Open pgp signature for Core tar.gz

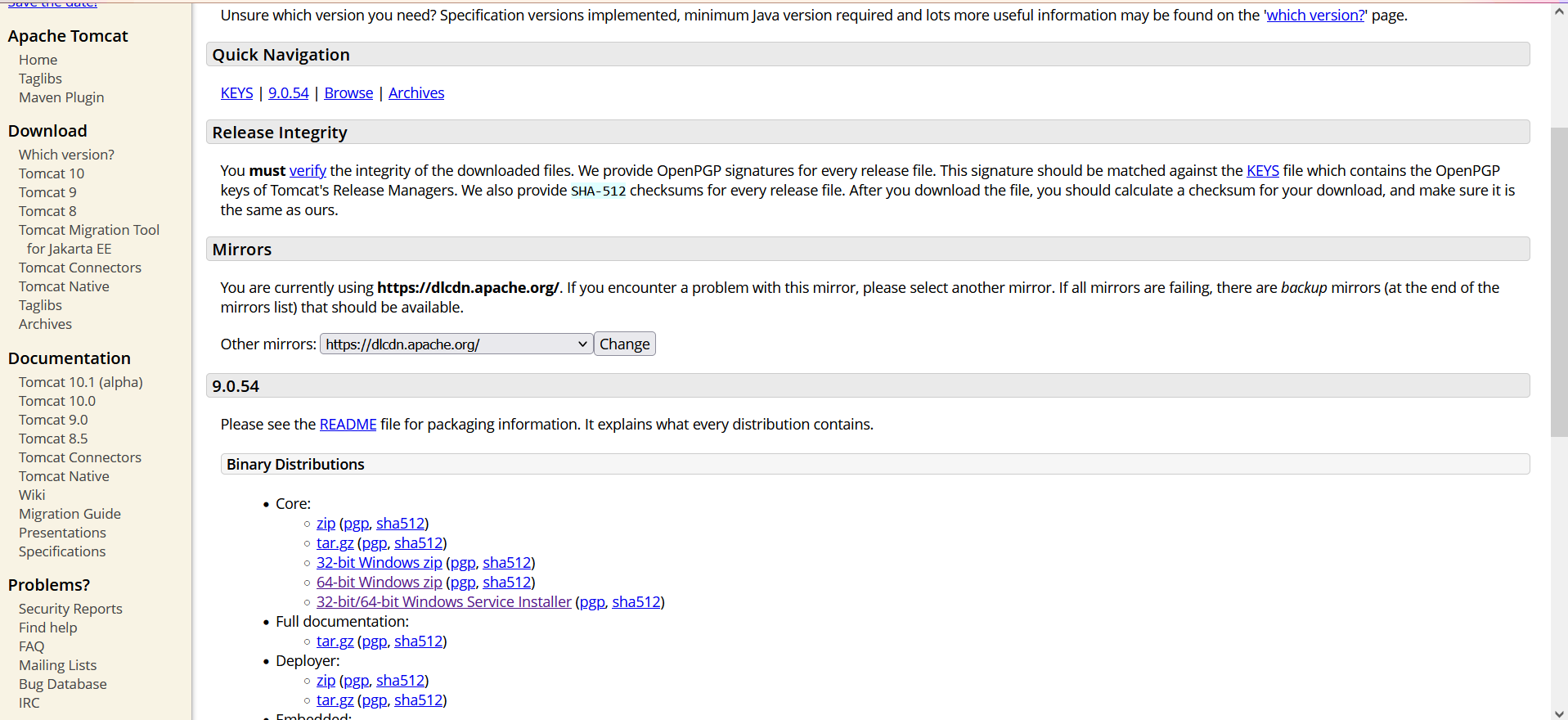pos(374,542)
